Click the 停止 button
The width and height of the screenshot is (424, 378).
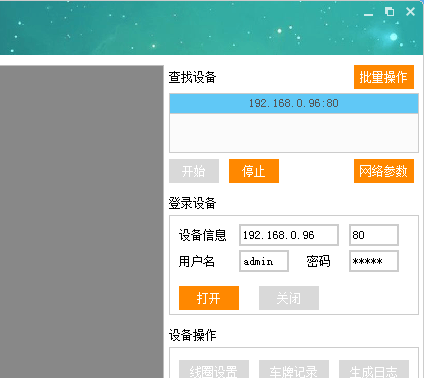pos(254,171)
